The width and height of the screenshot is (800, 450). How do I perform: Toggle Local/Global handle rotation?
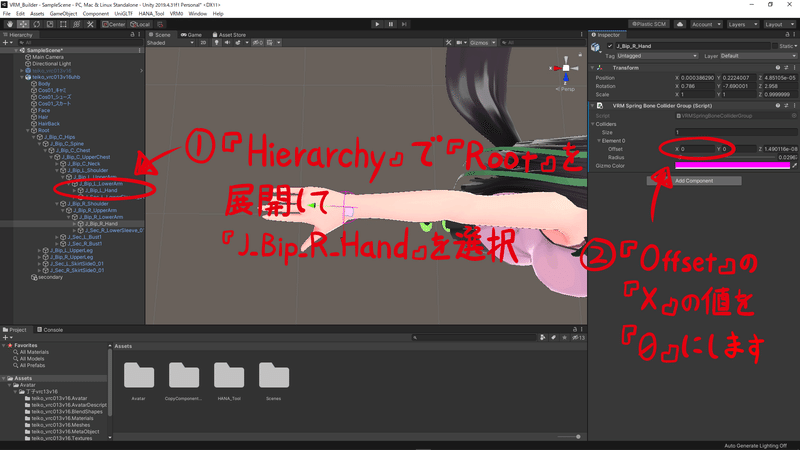coord(140,24)
